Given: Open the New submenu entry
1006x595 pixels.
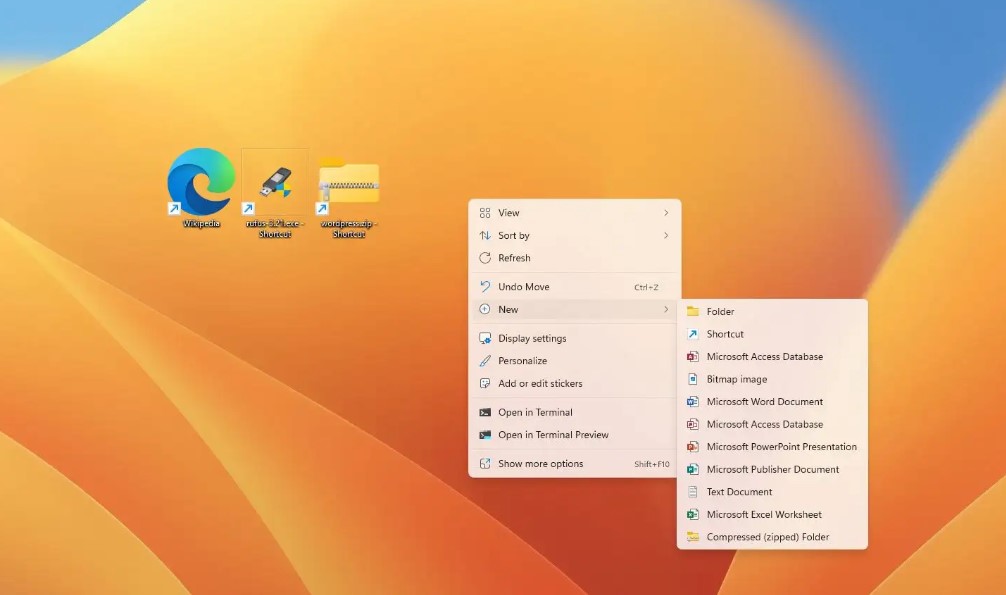Looking at the screenshot, I should 574,309.
